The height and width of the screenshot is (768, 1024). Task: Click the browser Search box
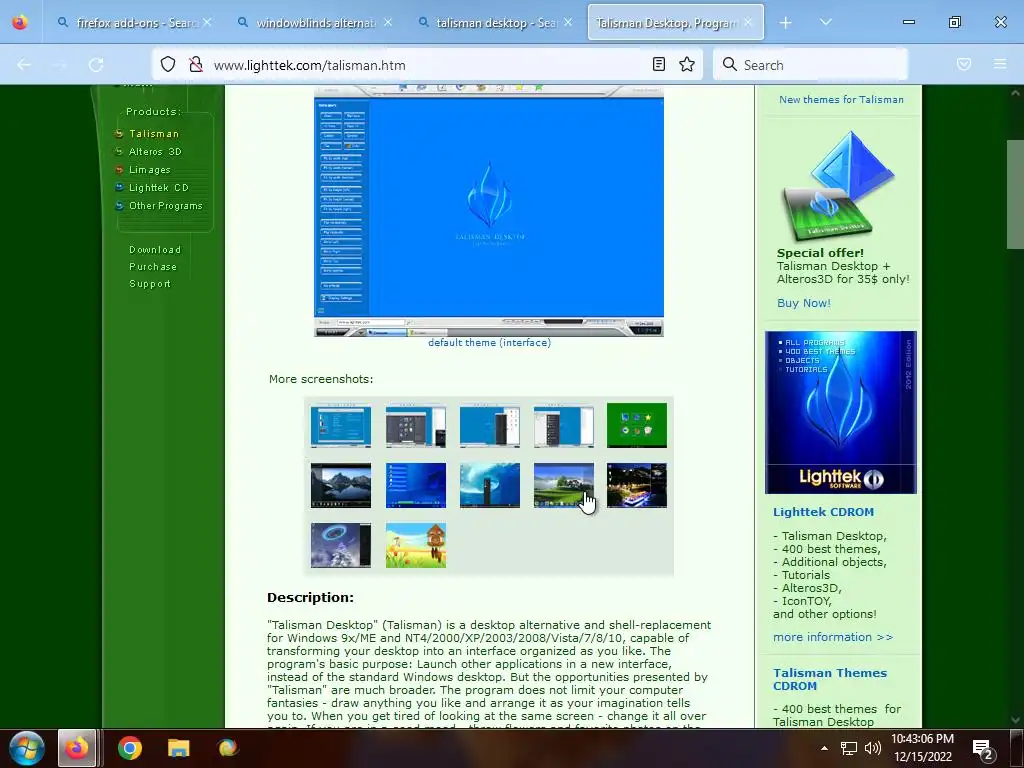pos(810,65)
